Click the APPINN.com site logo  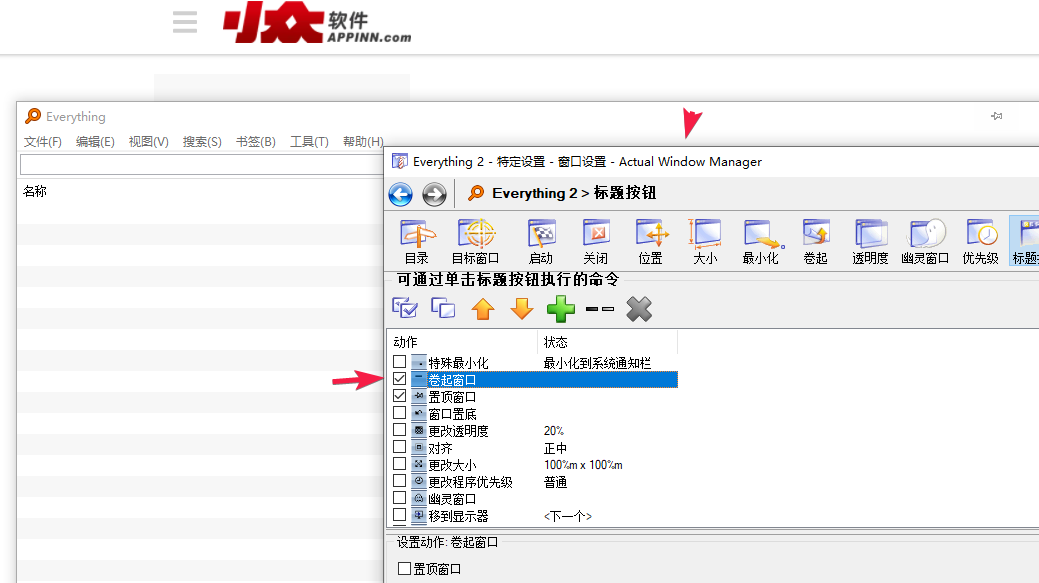[317, 23]
